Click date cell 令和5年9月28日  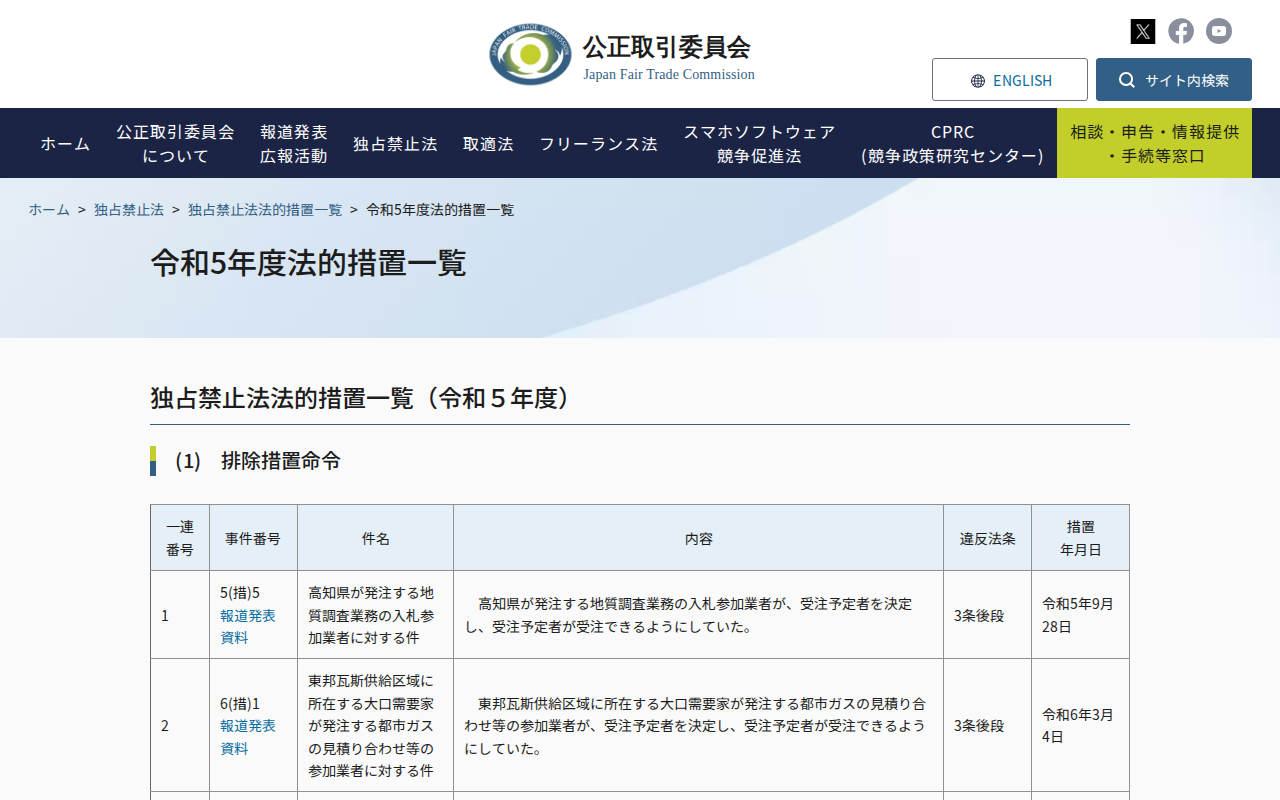[x=1080, y=615]
